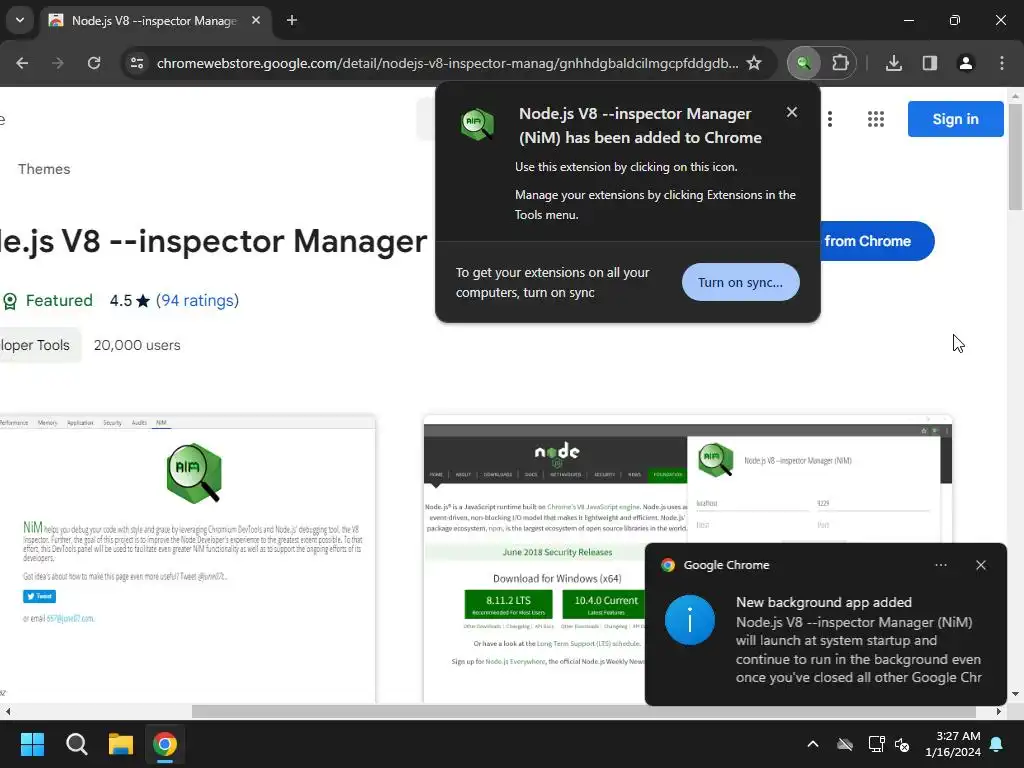Click Remove from Chrome button
Viewport: 1024px width, 768px height.
pyautogui.click(x=876, y=241)
